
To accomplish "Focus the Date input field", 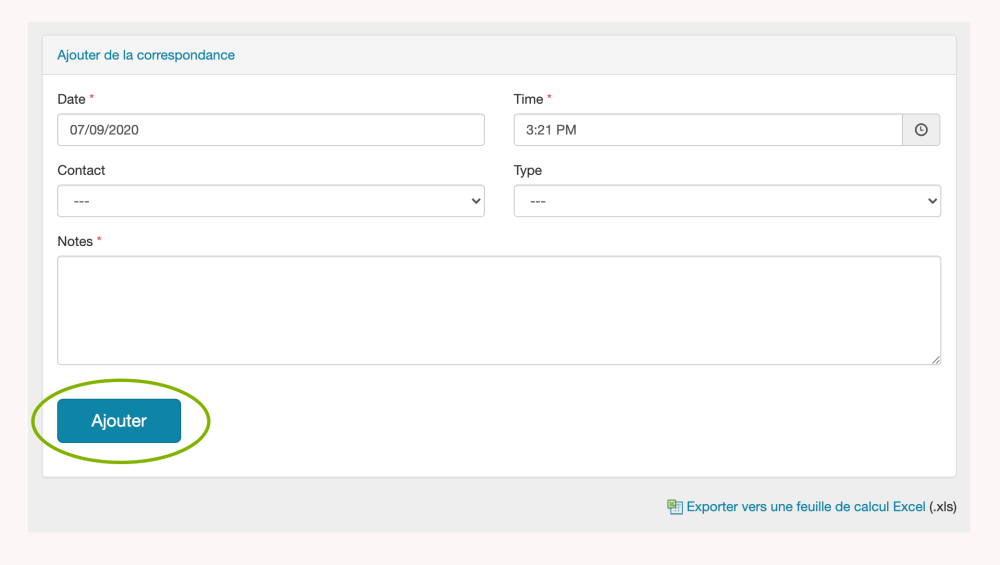I will pyautogui.click(x=270, y=130).
